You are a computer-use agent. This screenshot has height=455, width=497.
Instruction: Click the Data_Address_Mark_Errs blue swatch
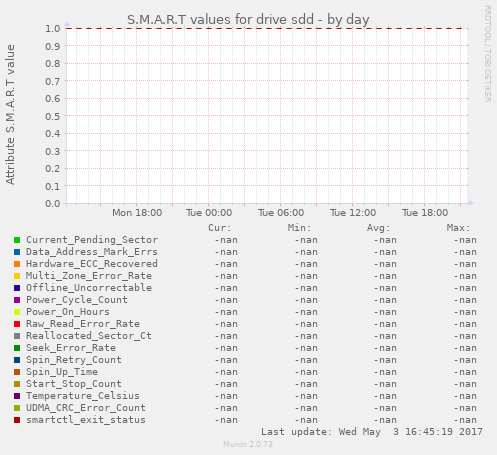click(17, 252)
